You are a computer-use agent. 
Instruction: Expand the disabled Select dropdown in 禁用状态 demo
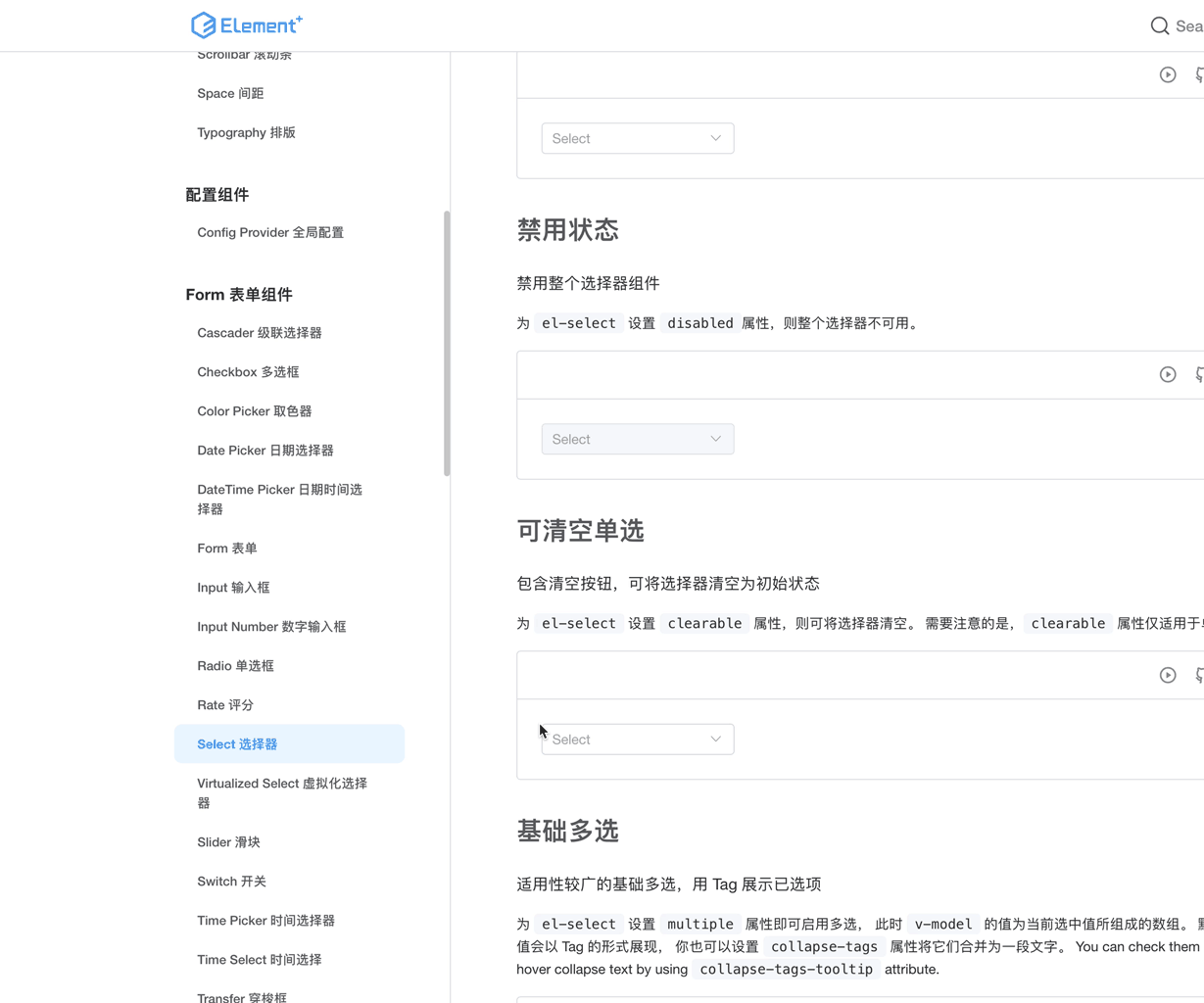click(637, 439)
